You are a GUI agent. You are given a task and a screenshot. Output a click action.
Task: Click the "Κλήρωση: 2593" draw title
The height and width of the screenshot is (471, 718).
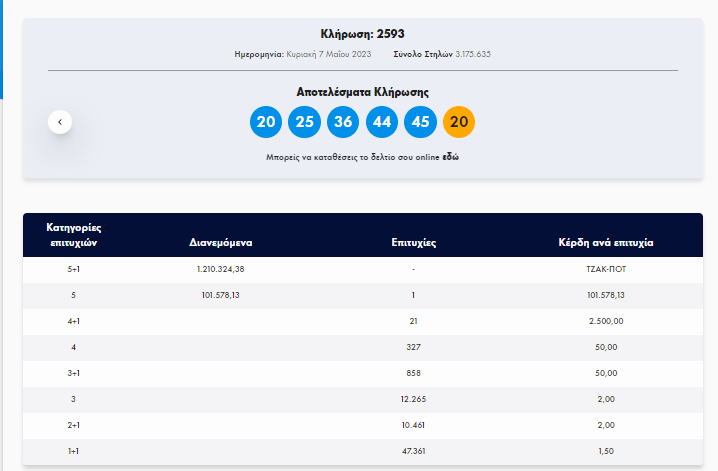pyautogui.click(x=362, y=34)
